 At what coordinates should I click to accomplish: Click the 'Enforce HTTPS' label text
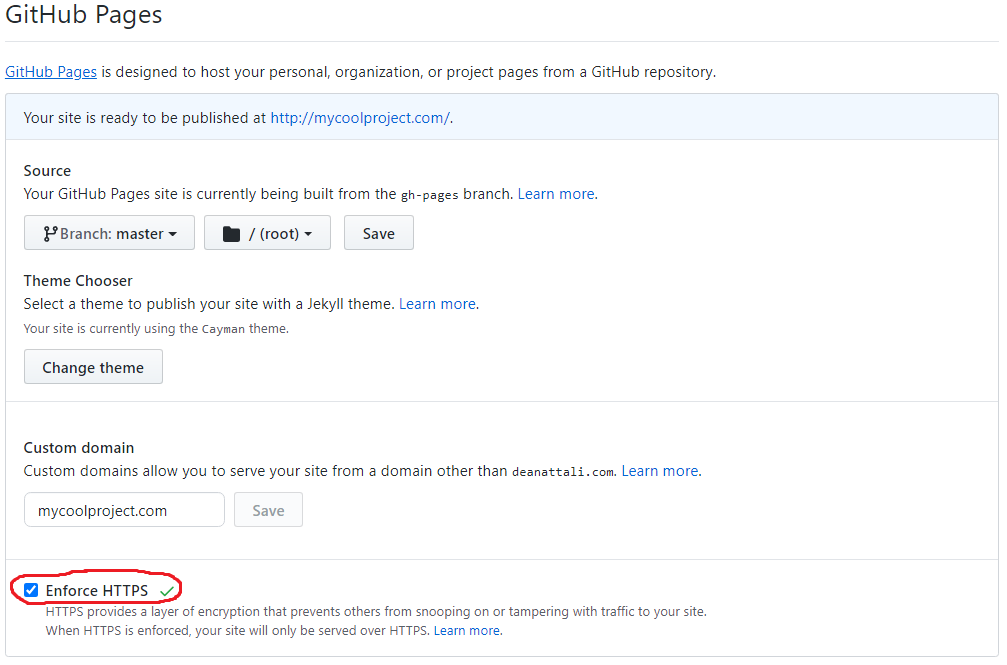[x=97, y=590]
